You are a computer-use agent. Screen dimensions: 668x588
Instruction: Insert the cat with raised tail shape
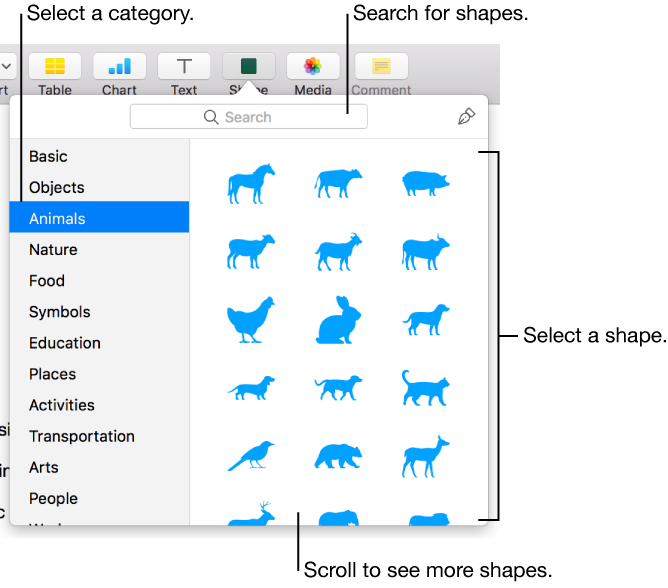click(426, 388)
